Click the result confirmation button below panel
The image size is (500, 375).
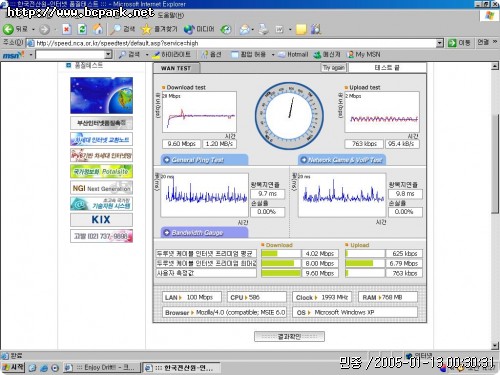(289, 336)
